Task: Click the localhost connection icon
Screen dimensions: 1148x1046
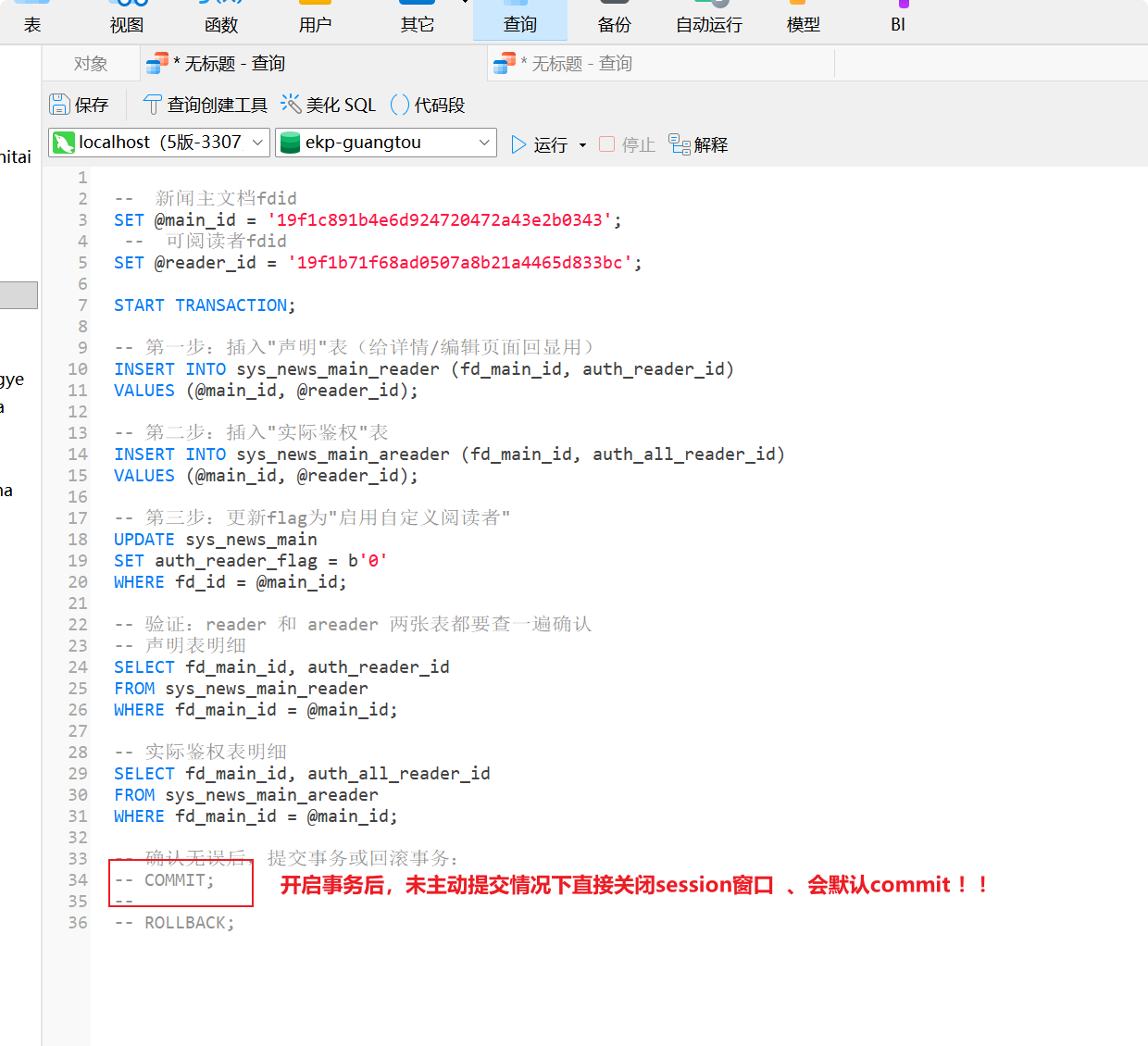Action: [64, 143]
